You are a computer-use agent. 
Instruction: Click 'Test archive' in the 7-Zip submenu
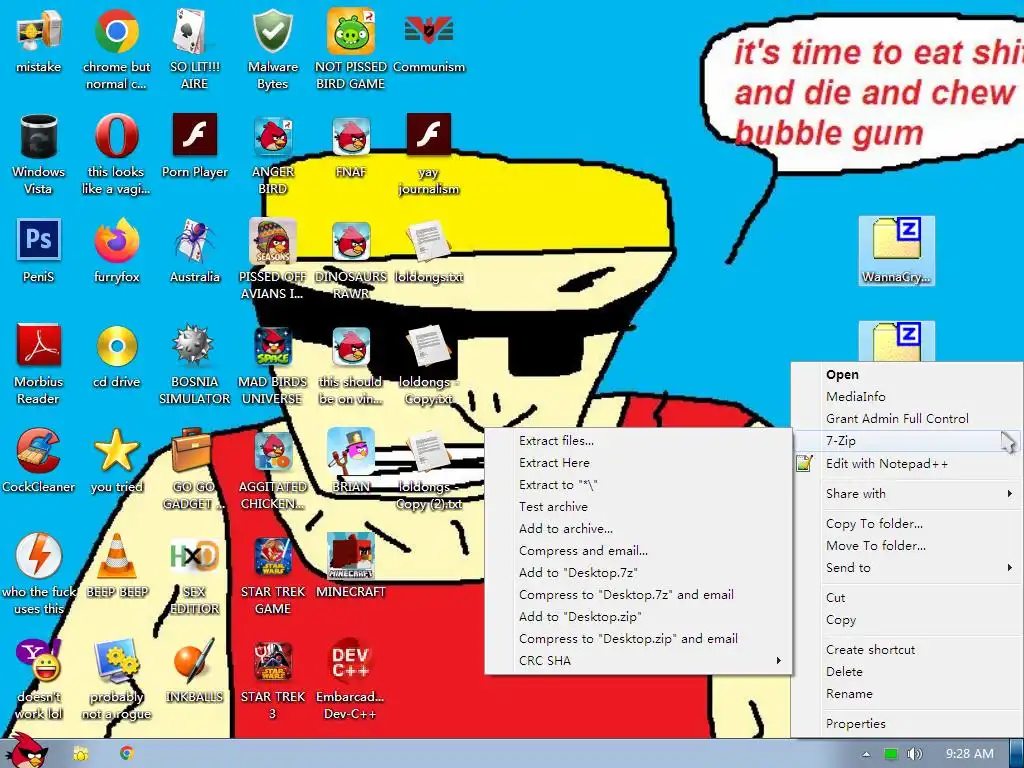639,507
